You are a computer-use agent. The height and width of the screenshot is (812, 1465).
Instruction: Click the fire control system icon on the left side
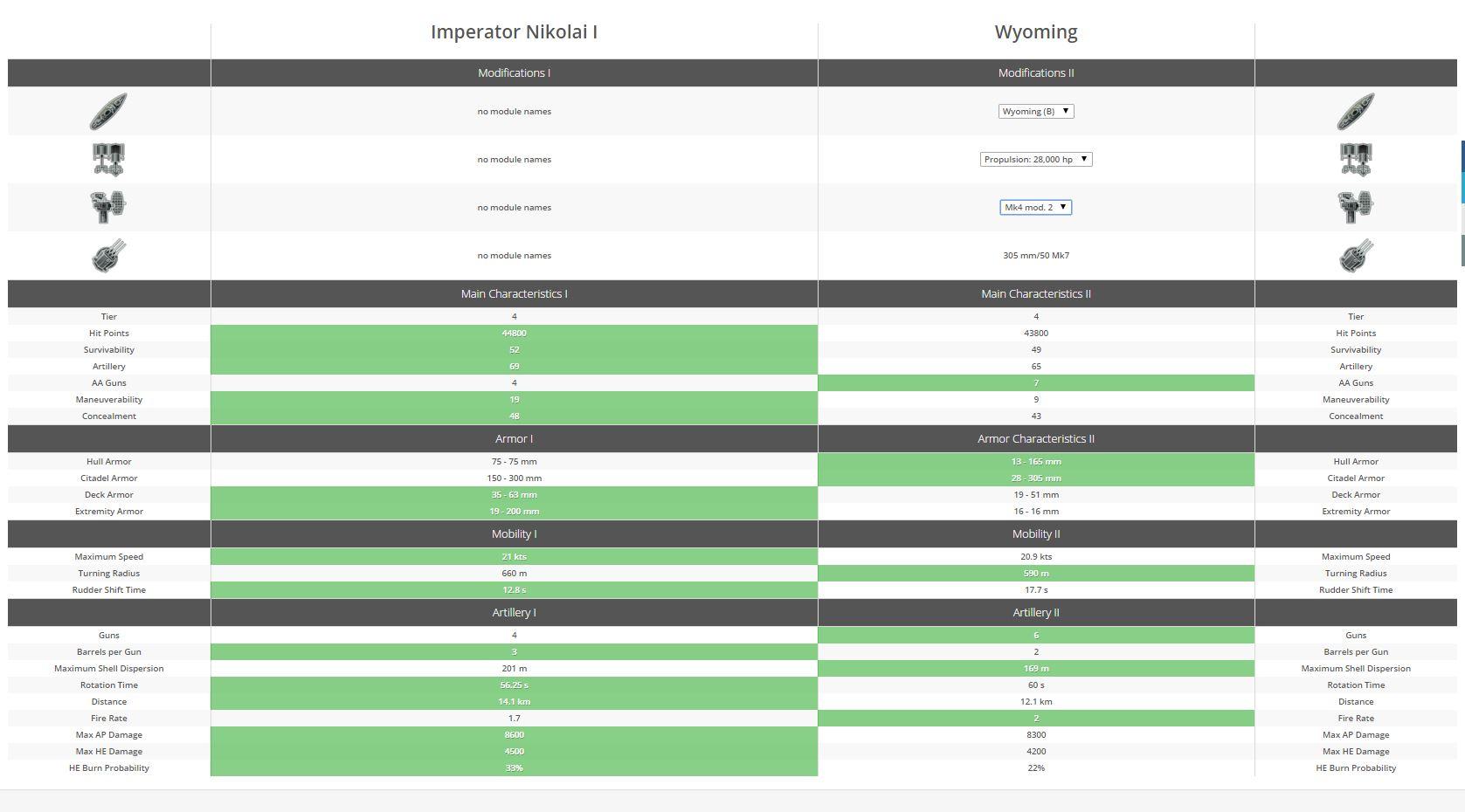(x=108, y=207)
